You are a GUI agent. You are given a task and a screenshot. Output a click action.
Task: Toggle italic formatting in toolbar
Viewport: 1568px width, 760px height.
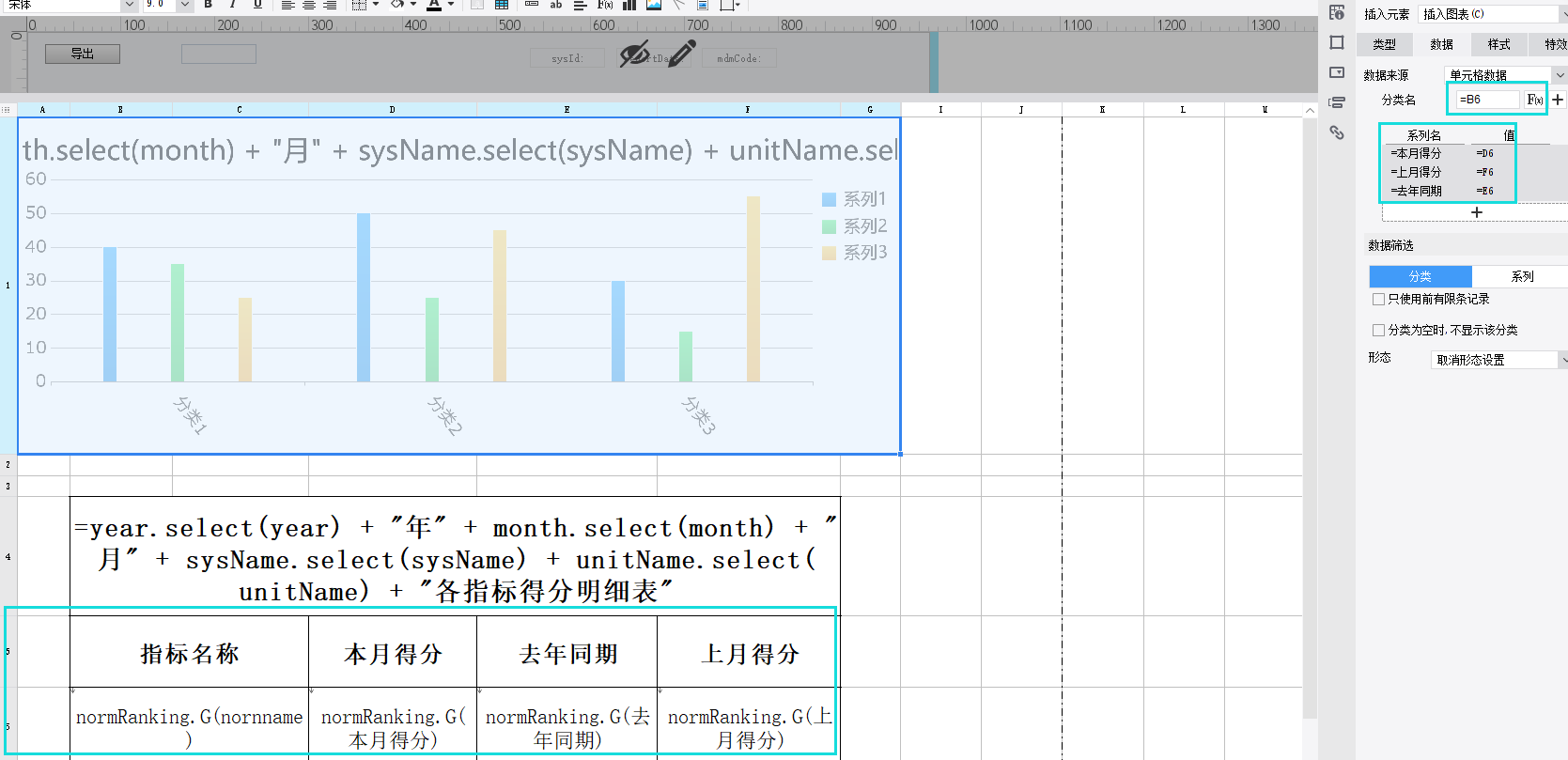[232, 5]
